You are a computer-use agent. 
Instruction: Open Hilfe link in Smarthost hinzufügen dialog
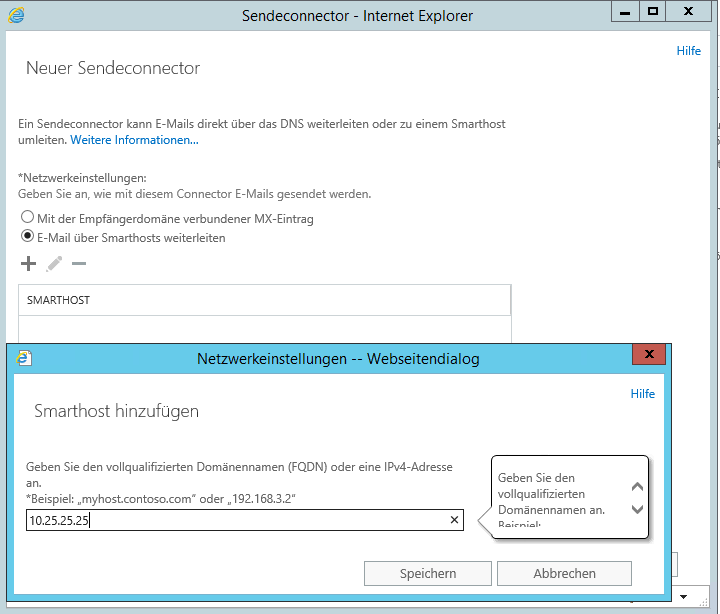pyautogui.click(x=642, y=394)
